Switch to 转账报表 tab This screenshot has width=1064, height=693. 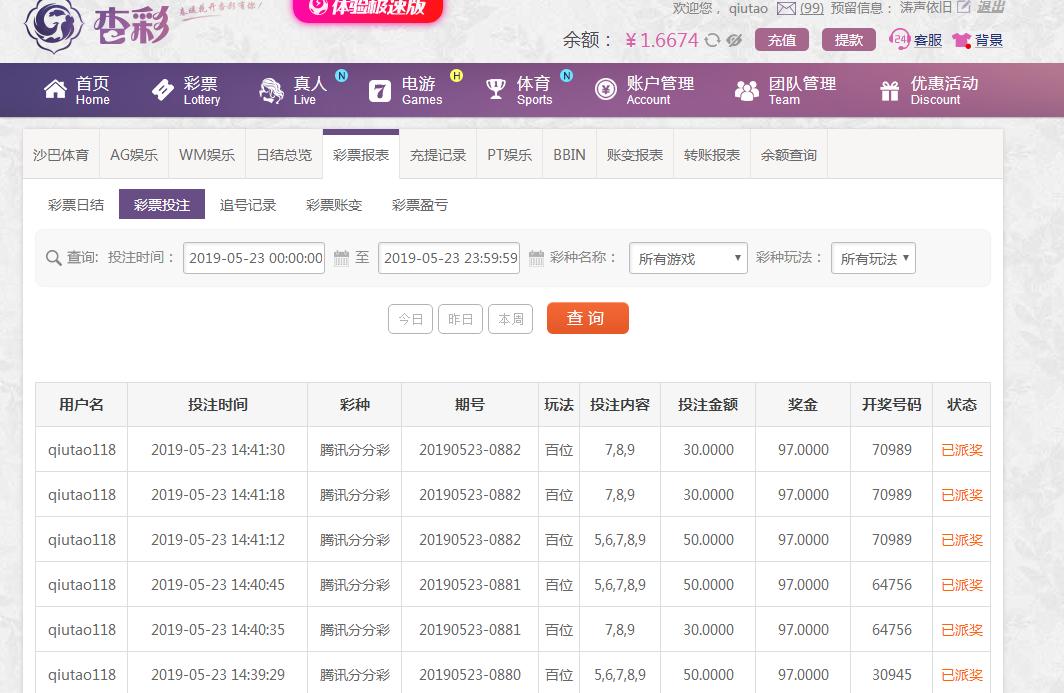click(712, 155)
